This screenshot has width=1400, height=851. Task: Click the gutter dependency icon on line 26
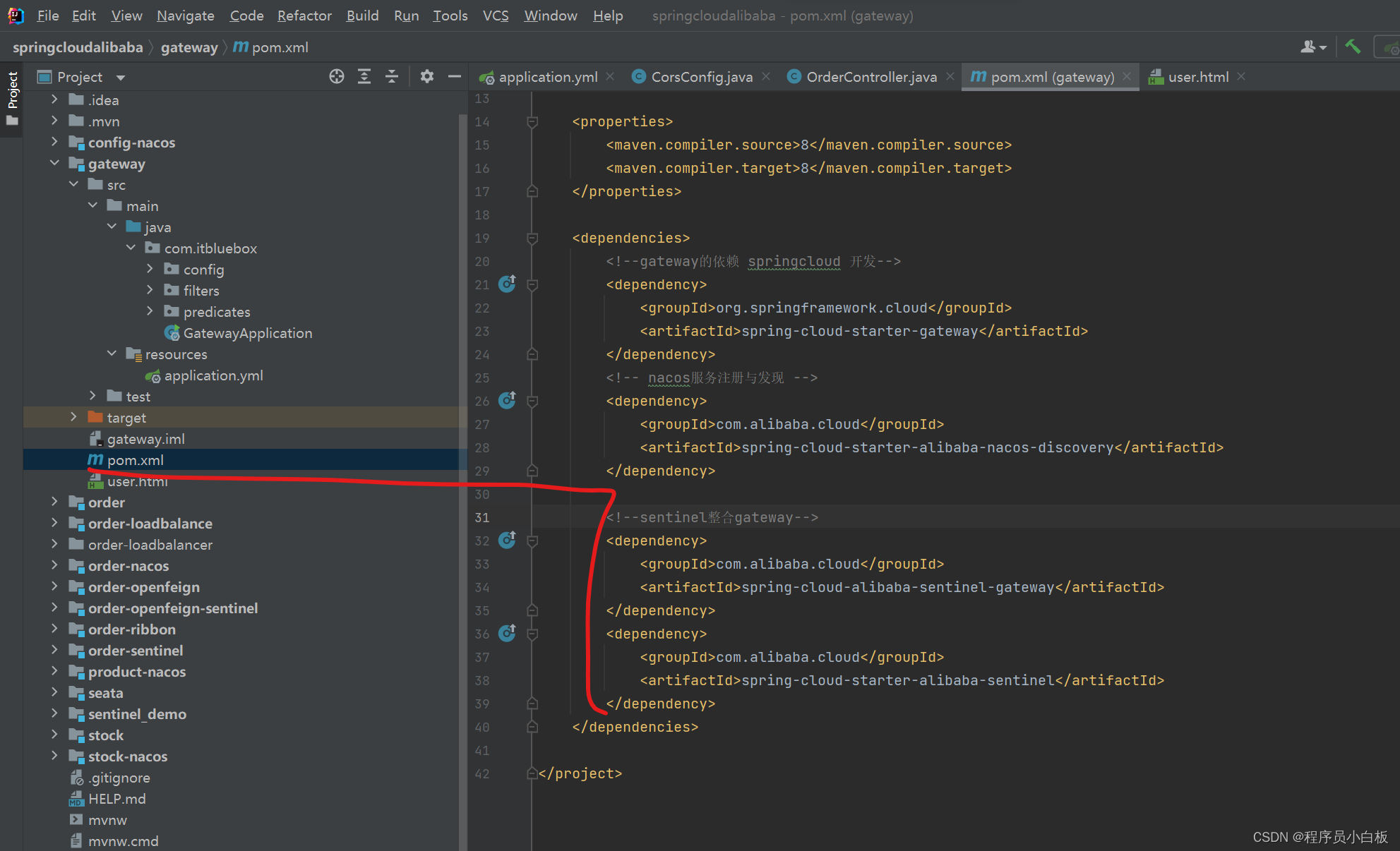coord(508,400)
